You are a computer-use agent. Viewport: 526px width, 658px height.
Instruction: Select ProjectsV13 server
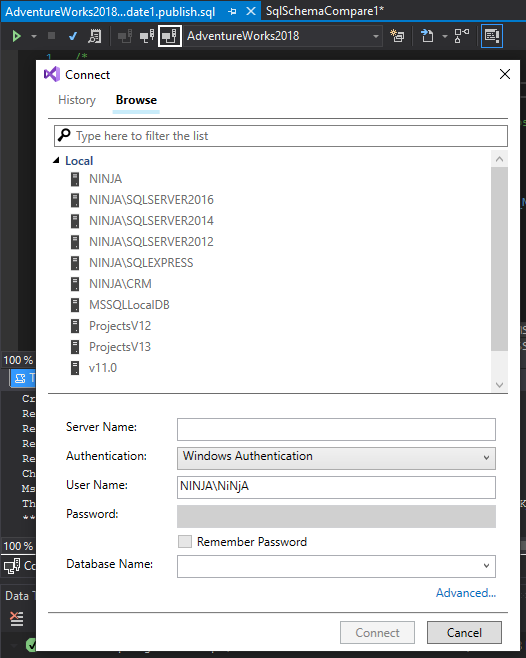tap(120, 347)
